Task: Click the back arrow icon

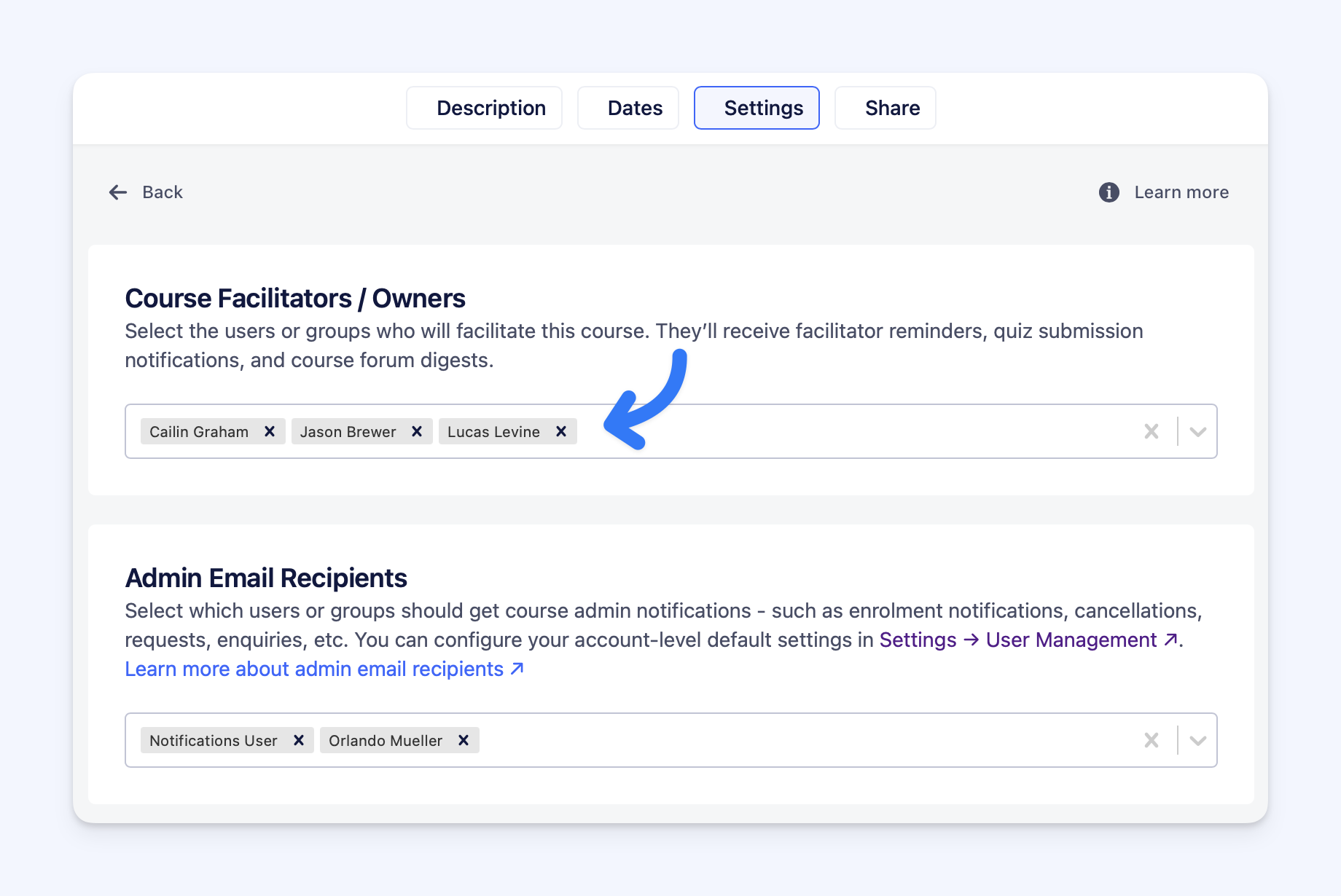Action: pyautogui.click(x=118, y=192)
